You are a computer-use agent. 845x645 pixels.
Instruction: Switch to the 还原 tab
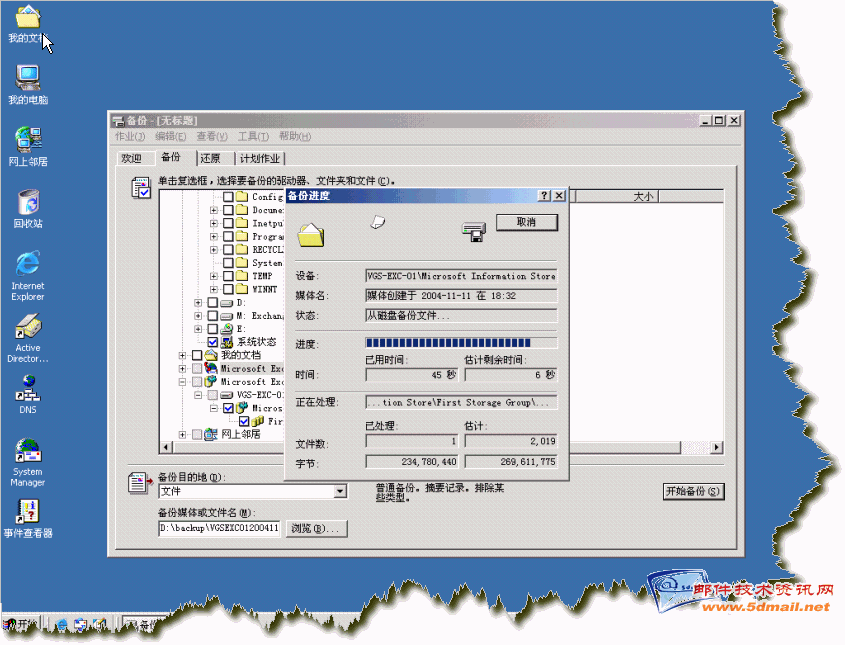(210, 158)
